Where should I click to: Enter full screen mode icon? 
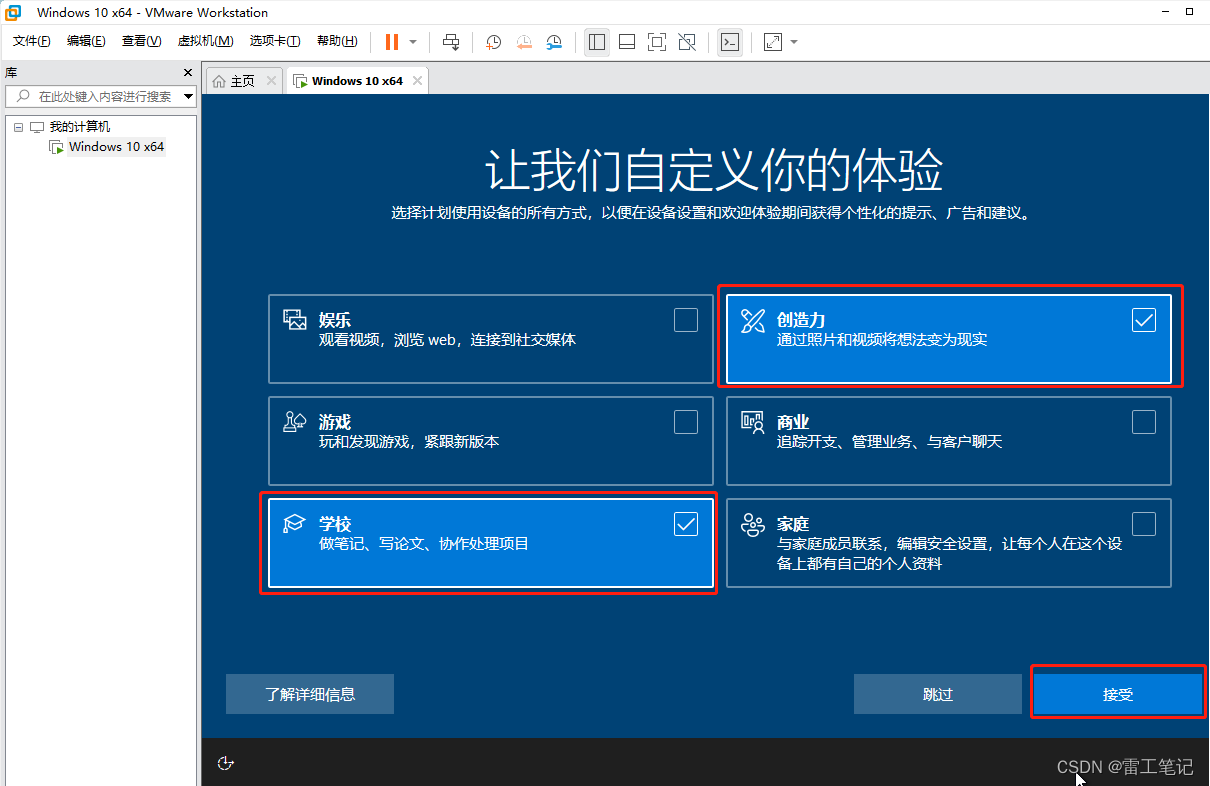(656, 42)
